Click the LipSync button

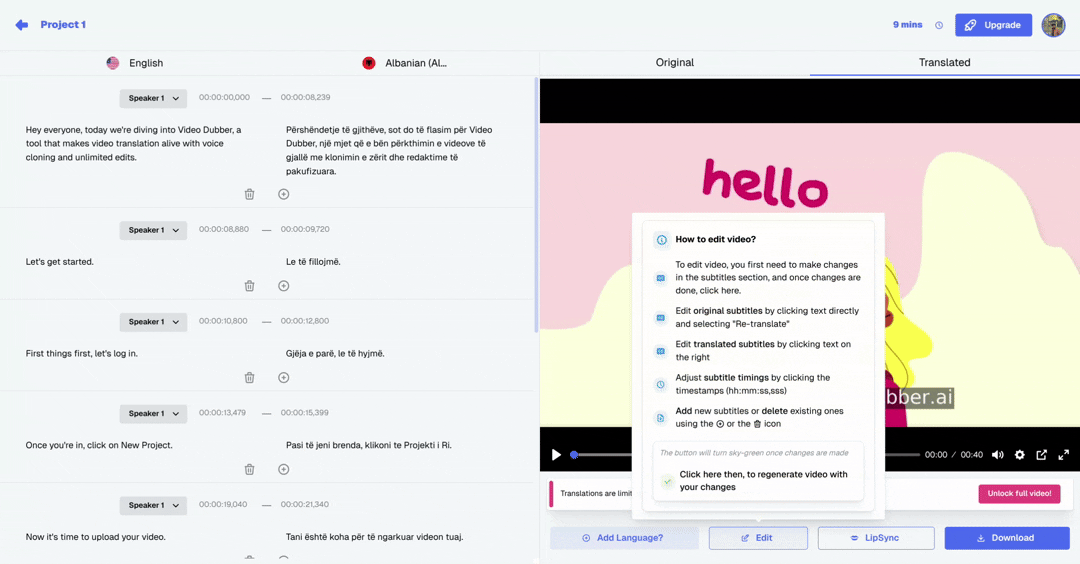point(875,538)
